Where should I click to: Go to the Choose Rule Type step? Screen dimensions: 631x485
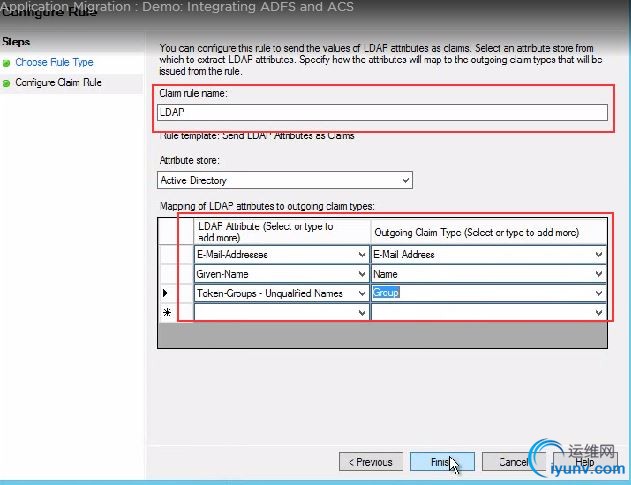54,62
